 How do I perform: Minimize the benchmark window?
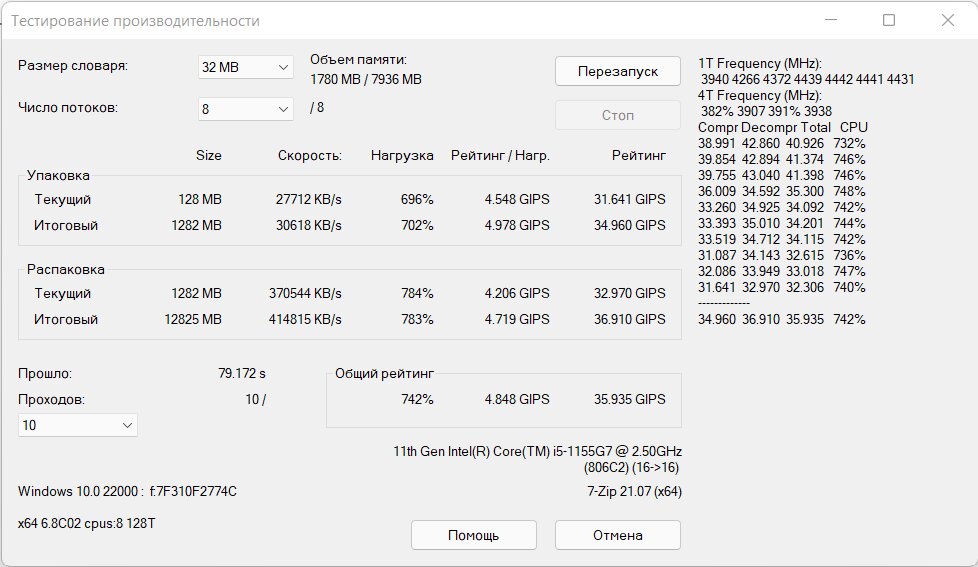click(x=831, y=20)
